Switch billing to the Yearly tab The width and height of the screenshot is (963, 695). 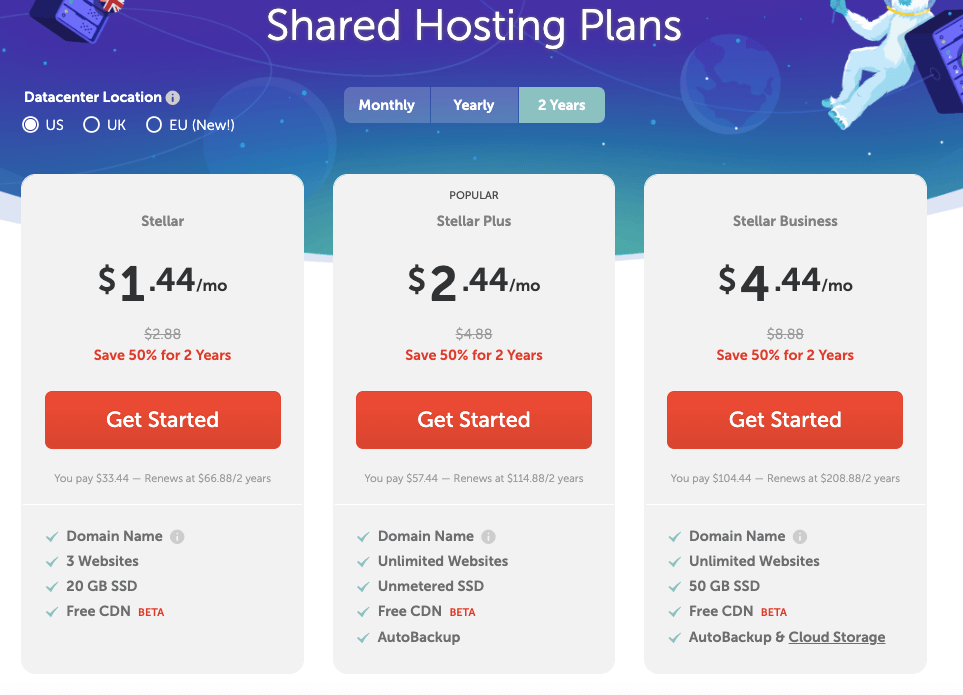tap(473, 104)
